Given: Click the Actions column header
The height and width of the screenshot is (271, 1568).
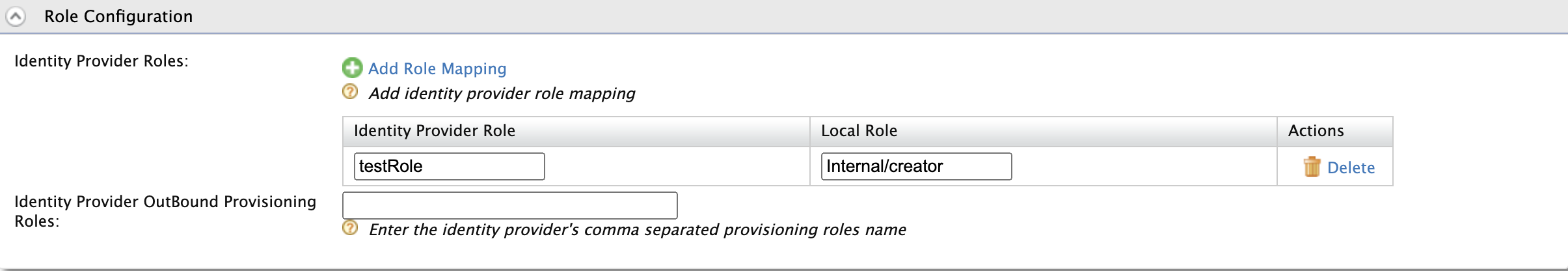Looking at the screenshot, I should tap(1316, 131).
